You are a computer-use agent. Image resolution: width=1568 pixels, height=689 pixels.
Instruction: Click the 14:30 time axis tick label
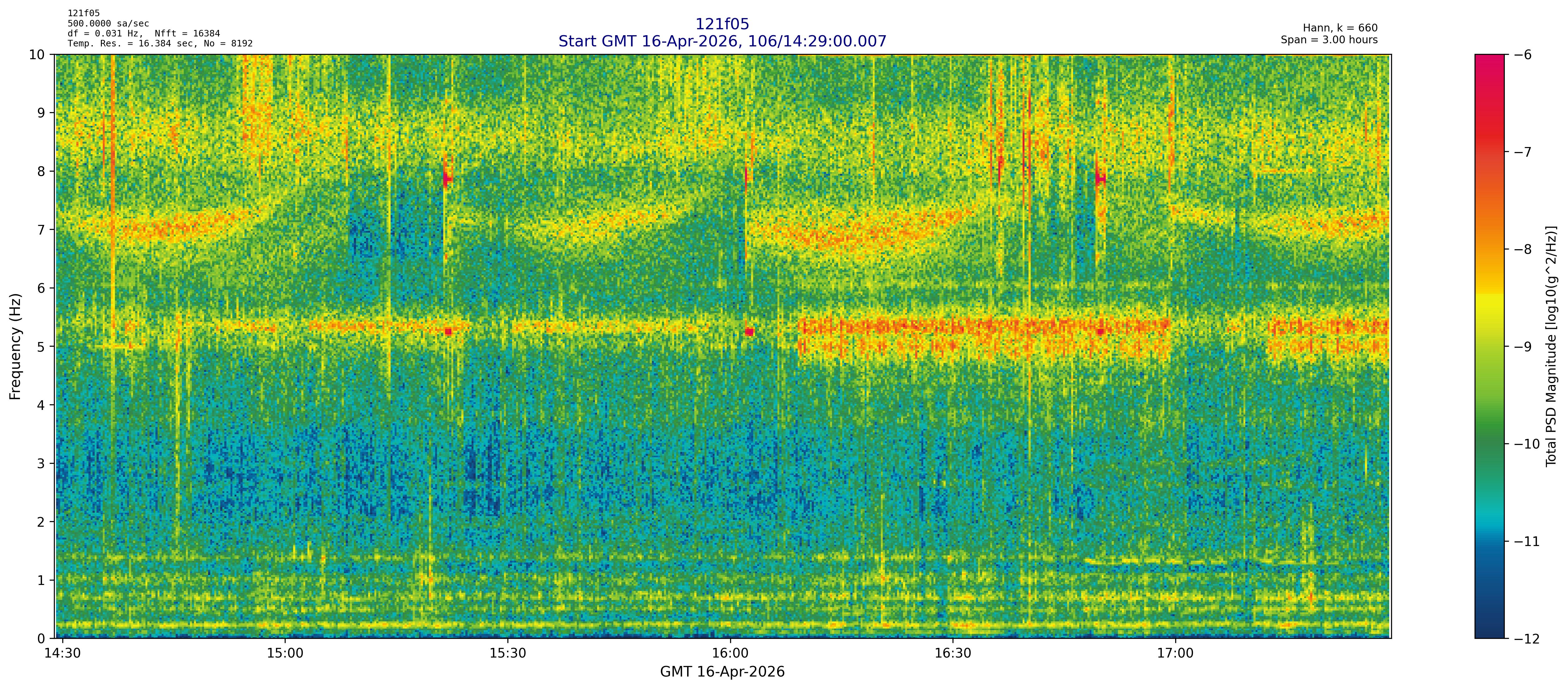tap(63, 653)
